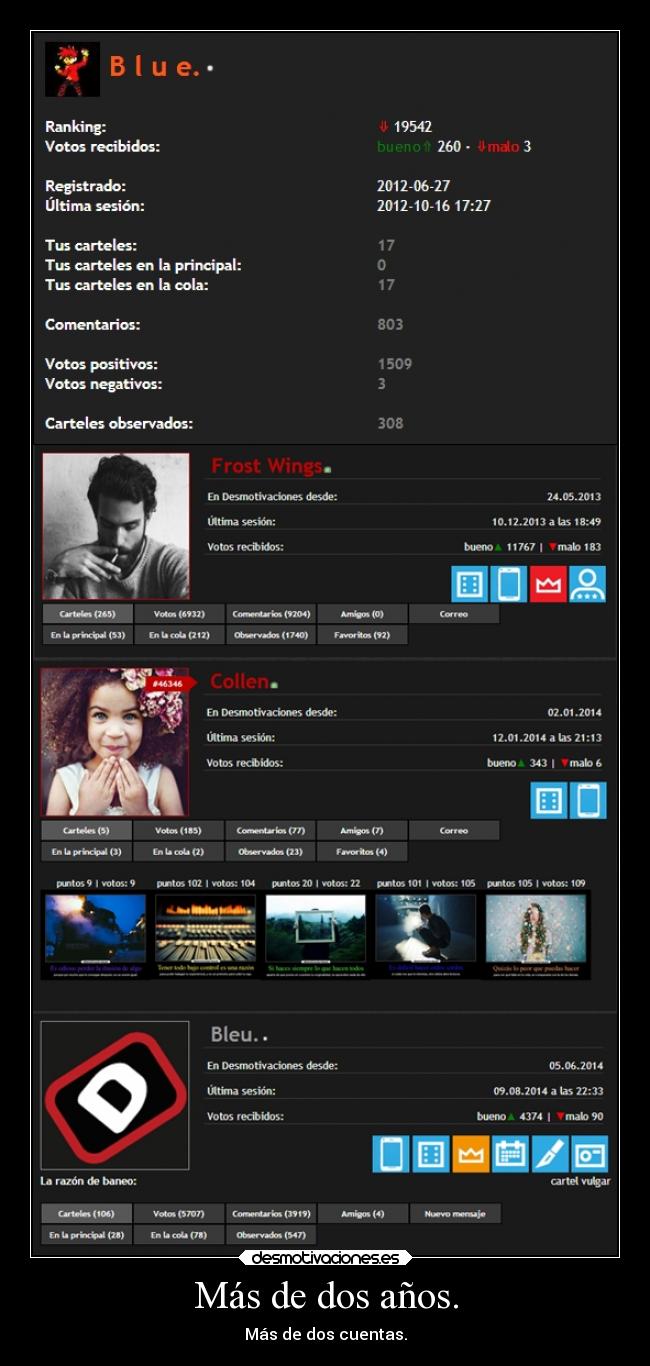650x1366 pixels.
Task: Open Bleu's En la cola (78) tab
Action: click(x=179, y=1235)
